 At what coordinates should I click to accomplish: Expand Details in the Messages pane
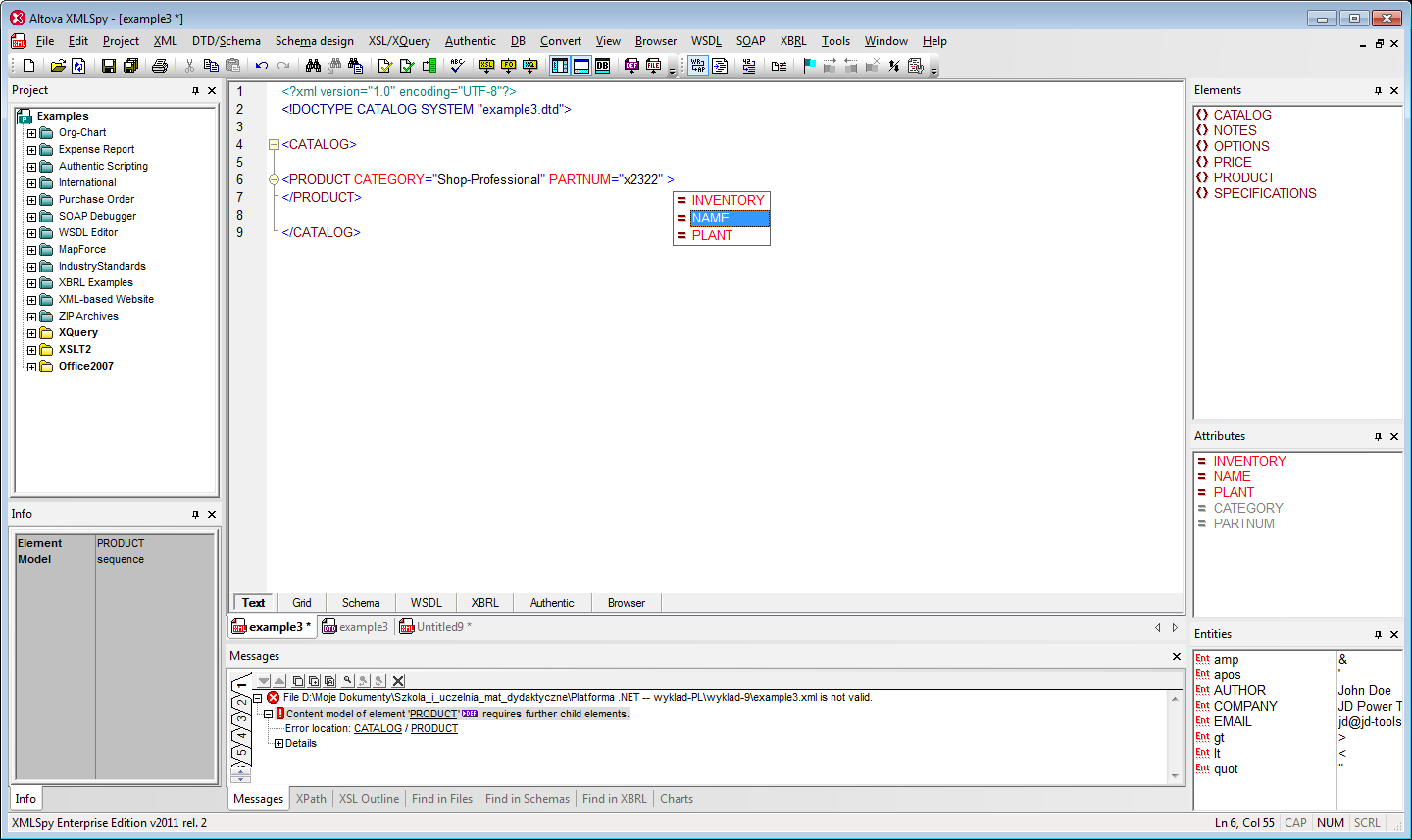tap(278, 743)
